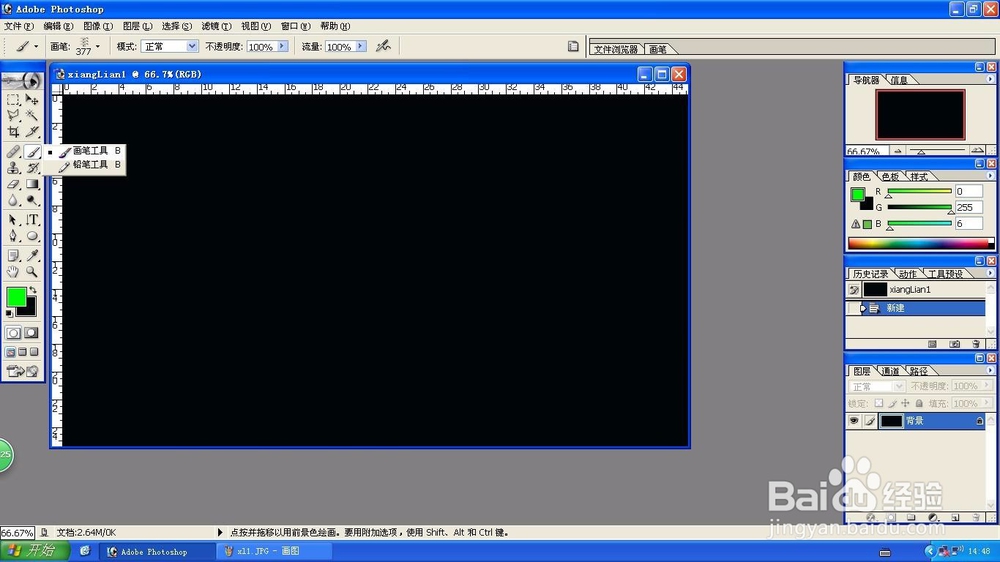Select the Eraser tool

point(13,184)
